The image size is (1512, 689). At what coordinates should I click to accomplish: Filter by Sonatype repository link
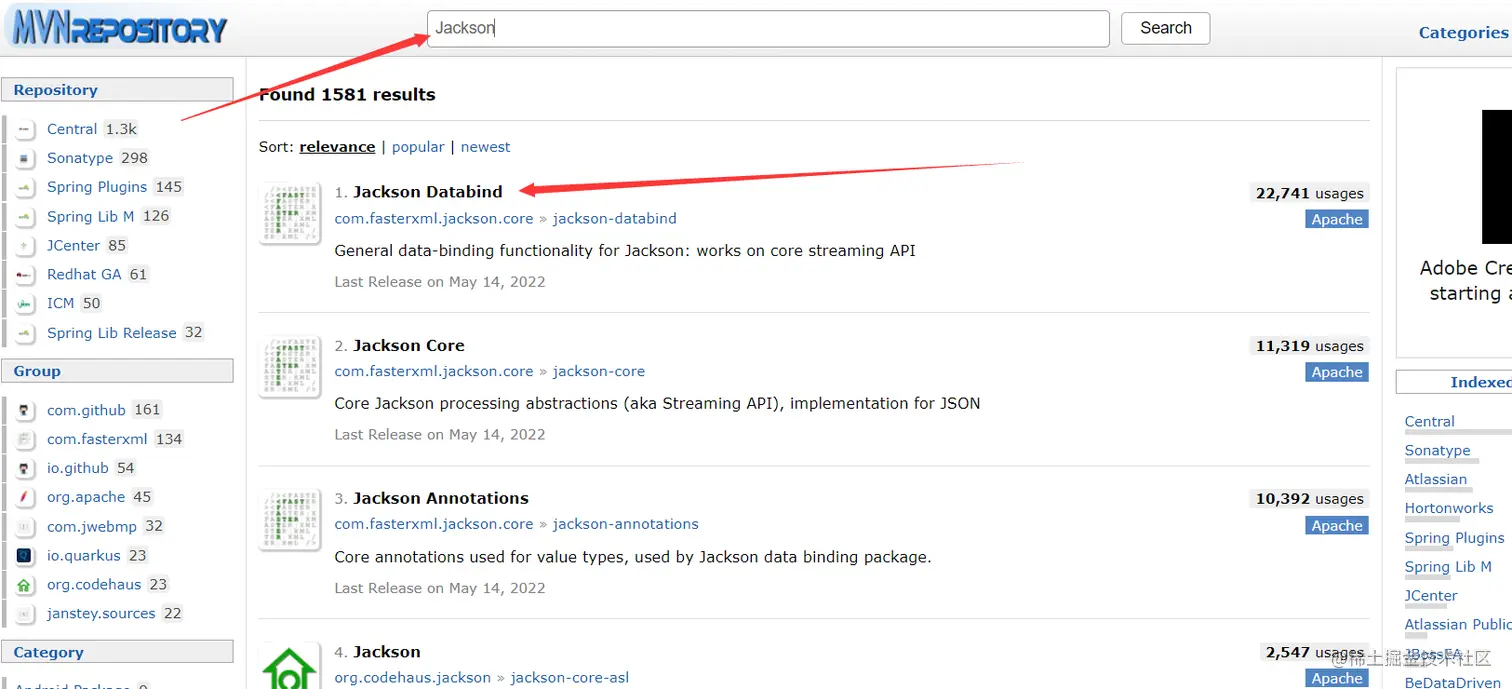tap(80, 158)
